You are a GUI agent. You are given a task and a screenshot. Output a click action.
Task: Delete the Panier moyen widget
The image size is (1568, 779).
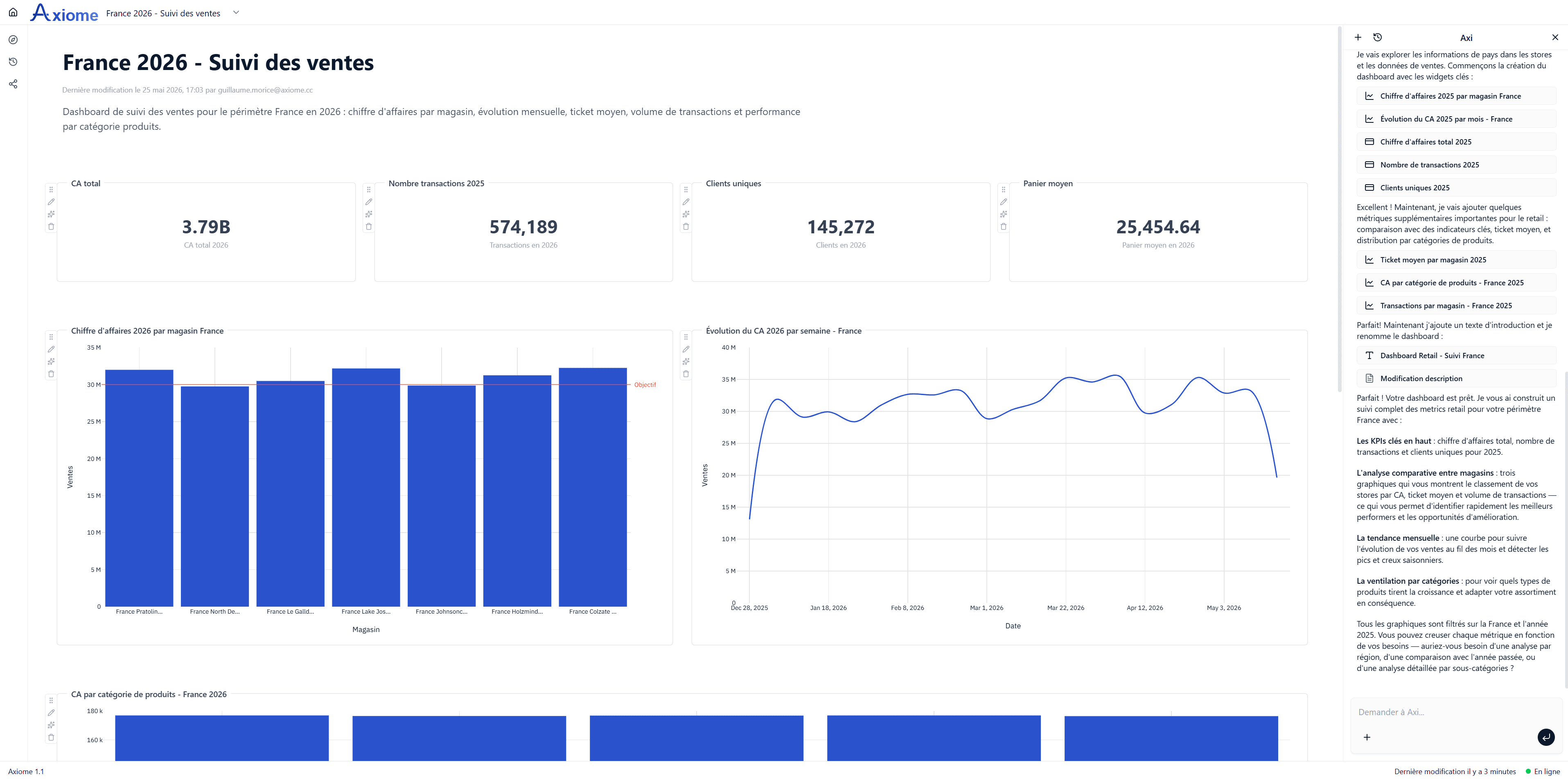click(1003, 226)
